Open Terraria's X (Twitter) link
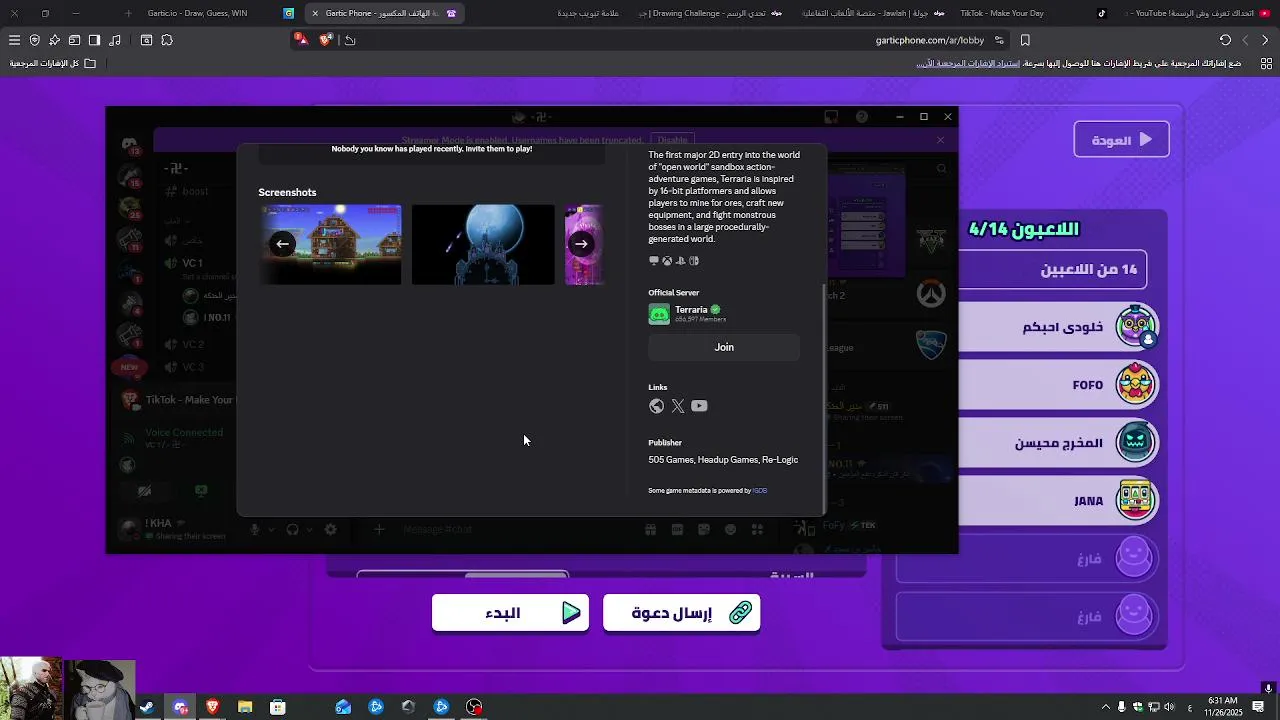The image size is (1280, 720). pyautogui.click(x=678, y=406)
